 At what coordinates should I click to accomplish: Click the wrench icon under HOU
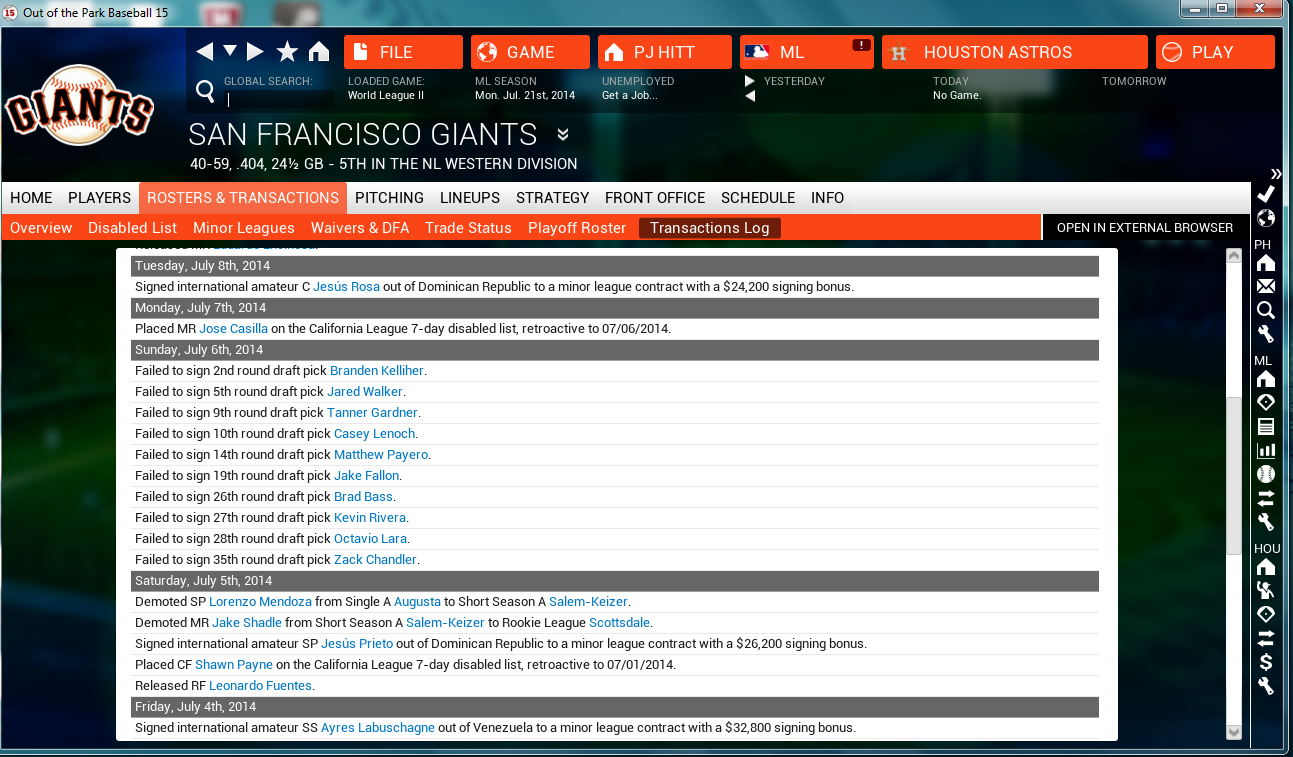point(1265,686)
